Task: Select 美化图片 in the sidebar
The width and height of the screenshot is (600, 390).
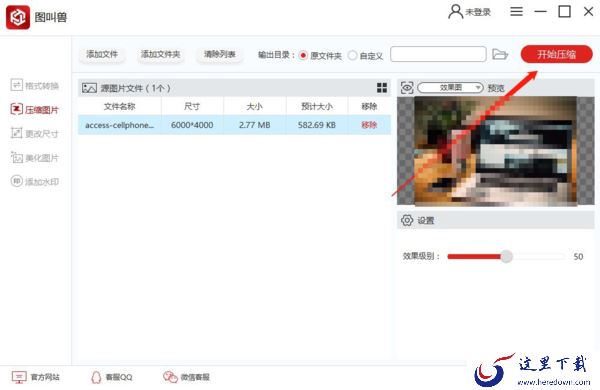Action: [x=35, y=158]
